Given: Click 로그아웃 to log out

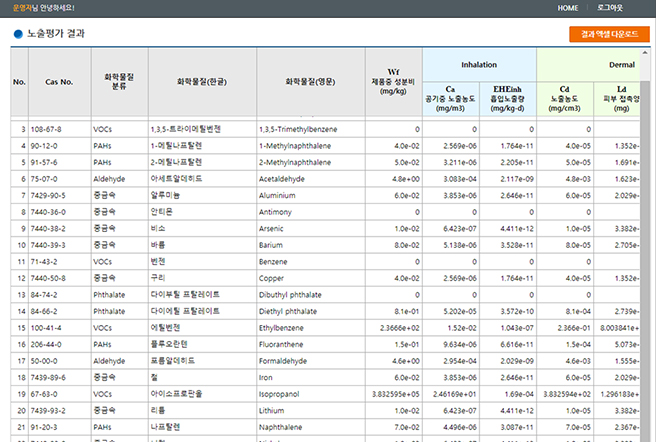Looking at the screenshot, I should [x=610, y=7].
